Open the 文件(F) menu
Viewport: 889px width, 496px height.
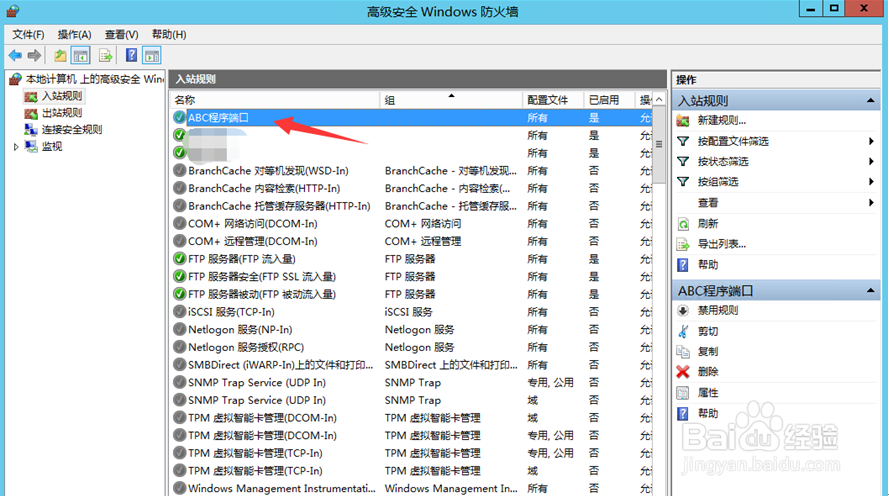pos(28,35)
